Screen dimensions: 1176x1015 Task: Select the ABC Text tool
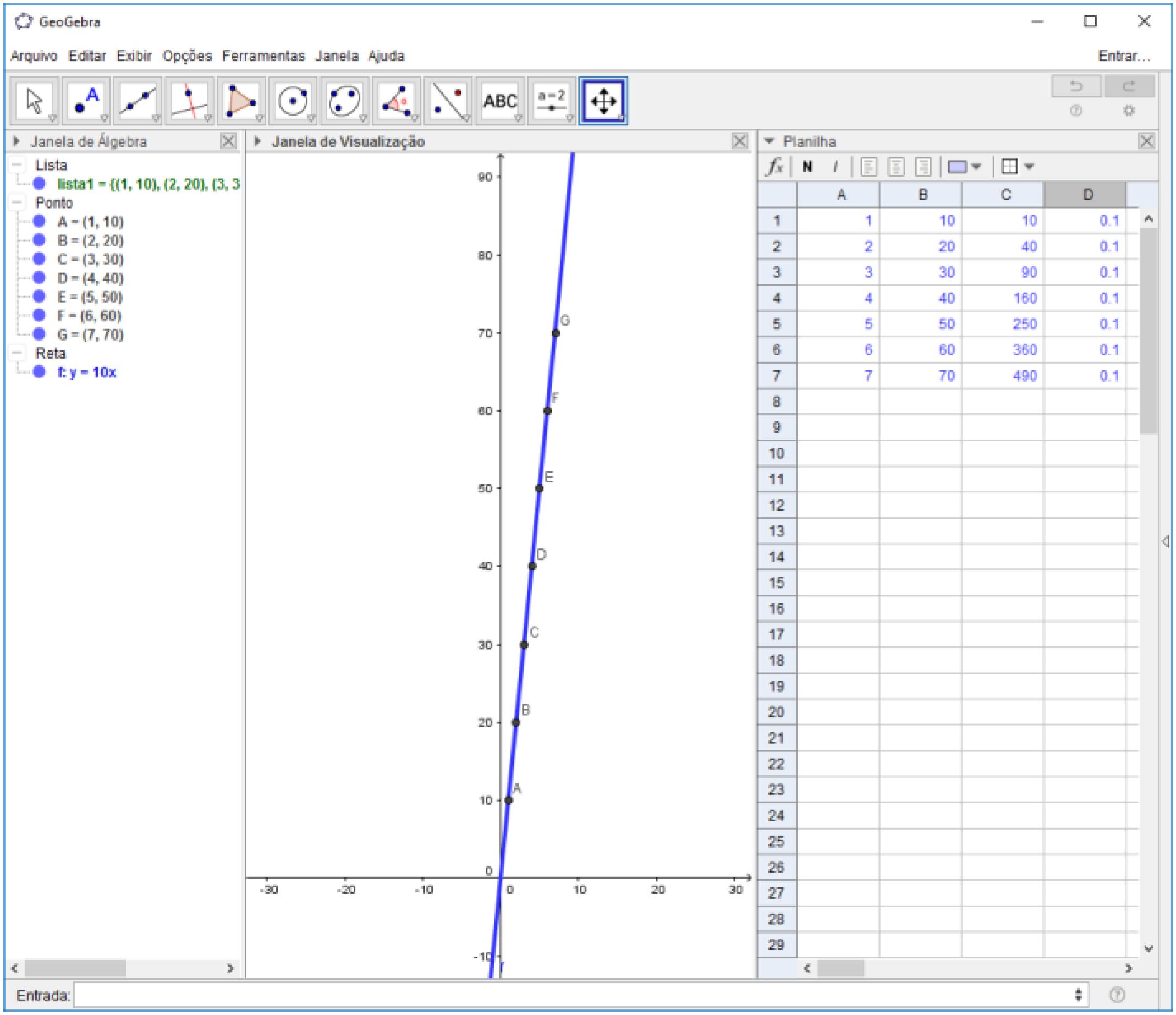coord(499,101)
